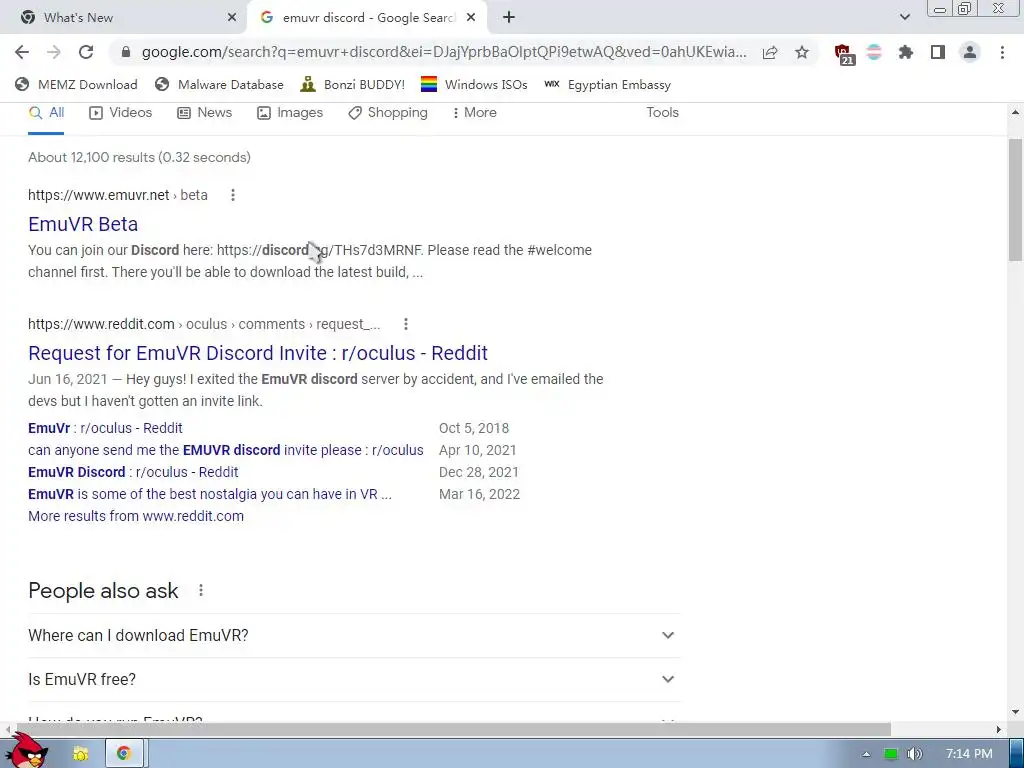This screenshot has width=1024, height=768.
Task: Open the Chrome three-dot menu
Action: (1002, 52)
